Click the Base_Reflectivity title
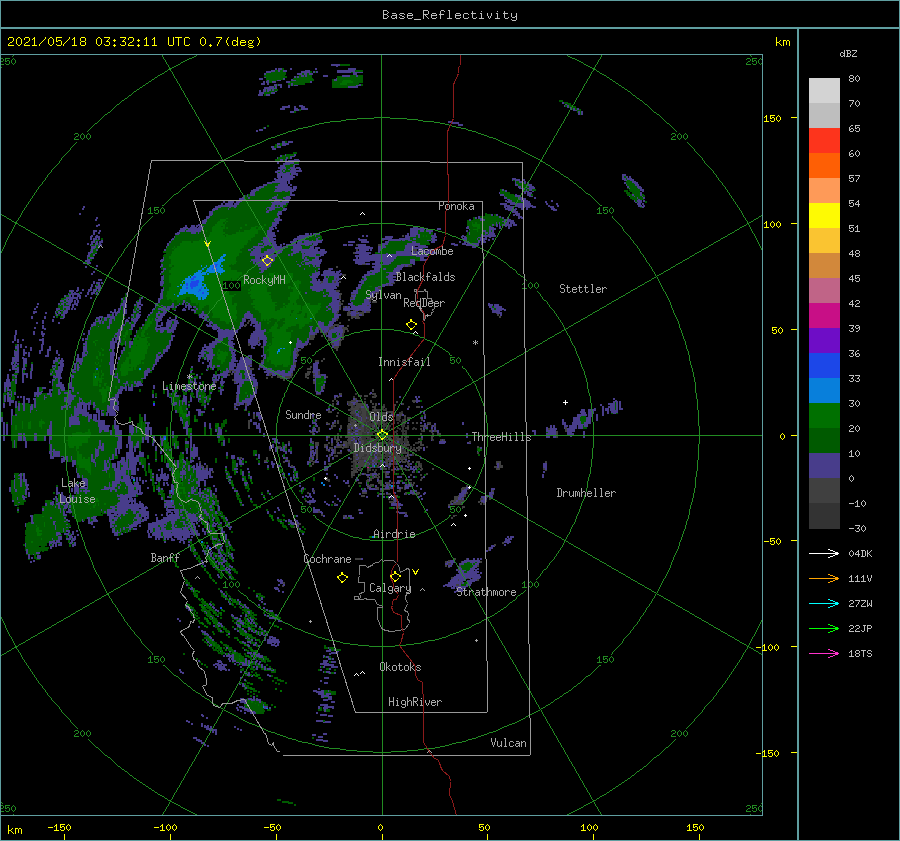The height and width of the screenshot is (841, 900). tap(450, 15)
